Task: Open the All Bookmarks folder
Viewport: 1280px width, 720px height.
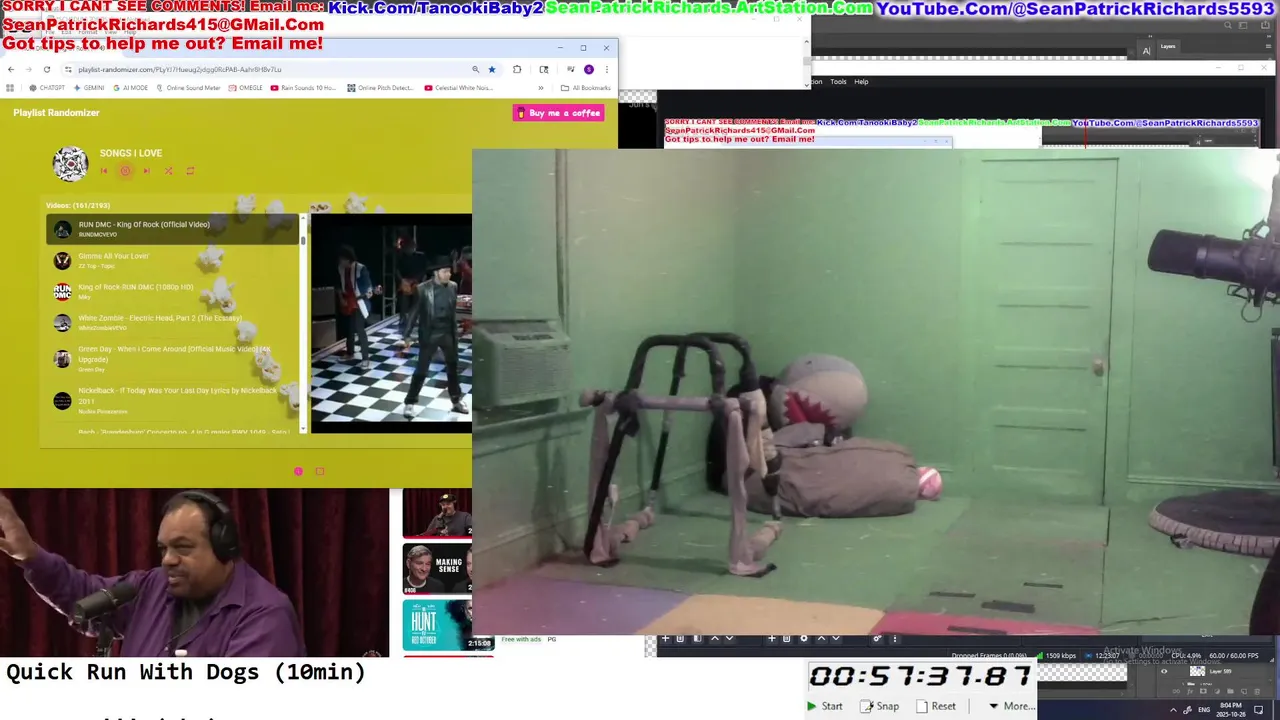Action: 586,88
